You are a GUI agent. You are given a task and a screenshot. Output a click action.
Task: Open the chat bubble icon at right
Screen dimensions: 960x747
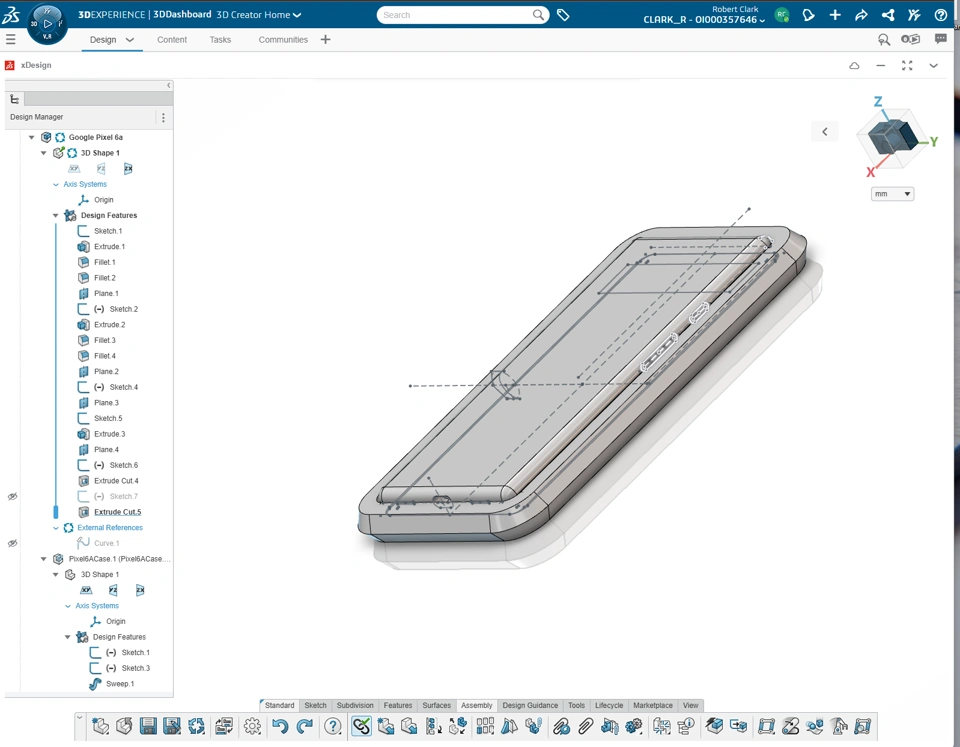click(940, 39)
